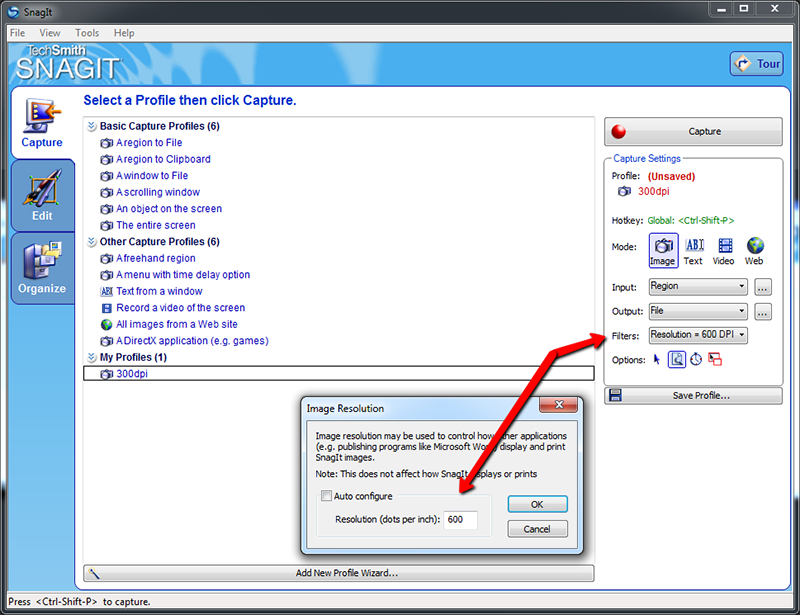Collapse Other Capture Profiles group
The height and width of the screenshot is (615, 800).
pyautogui.click(x=92, y=242)
